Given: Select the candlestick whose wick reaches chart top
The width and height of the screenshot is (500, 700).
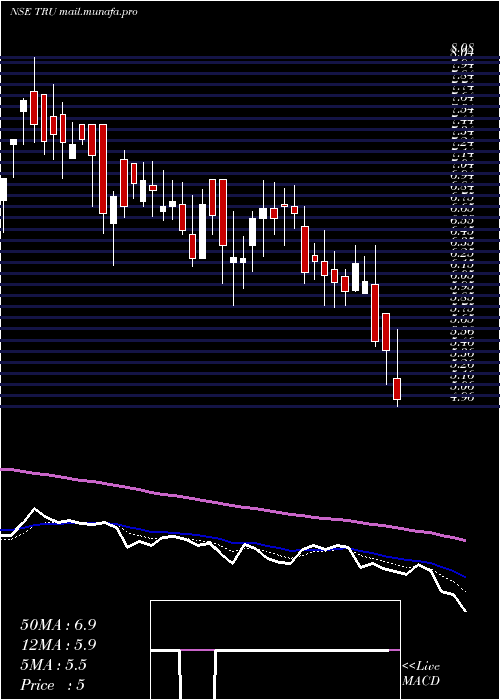Looking at the screenshot, I should [x=34, y=108].
